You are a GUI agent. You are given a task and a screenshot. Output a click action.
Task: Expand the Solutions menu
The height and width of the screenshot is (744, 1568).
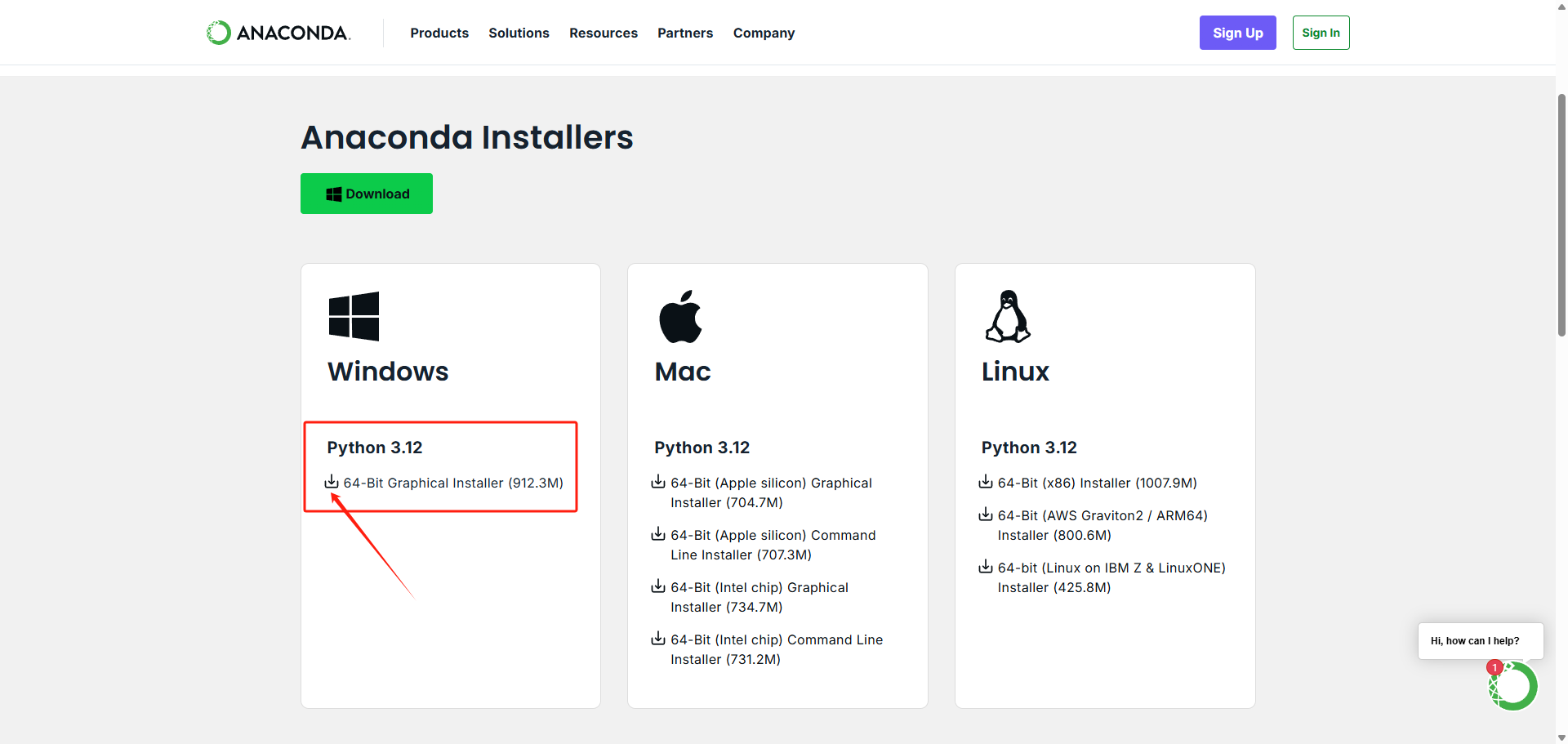point(519,33)
